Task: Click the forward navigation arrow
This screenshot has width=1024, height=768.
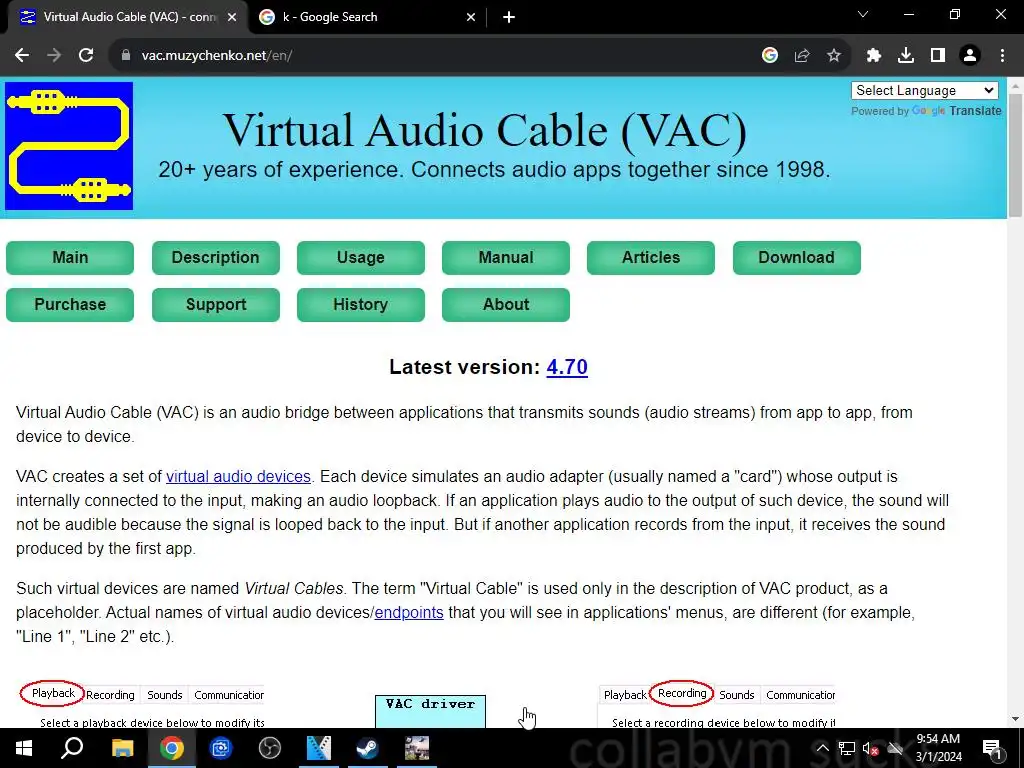Action: (x=54, y=56)
